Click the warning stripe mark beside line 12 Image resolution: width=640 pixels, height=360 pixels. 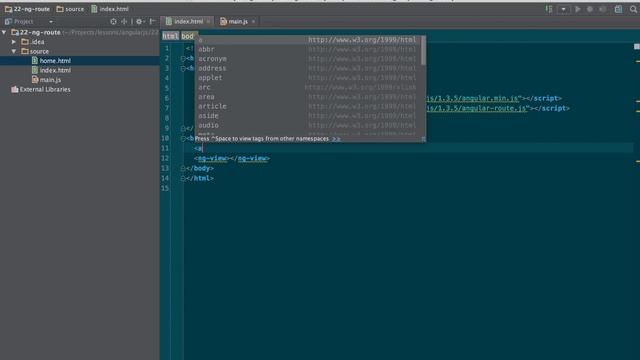pyautogui.click(x=638, y=162)
